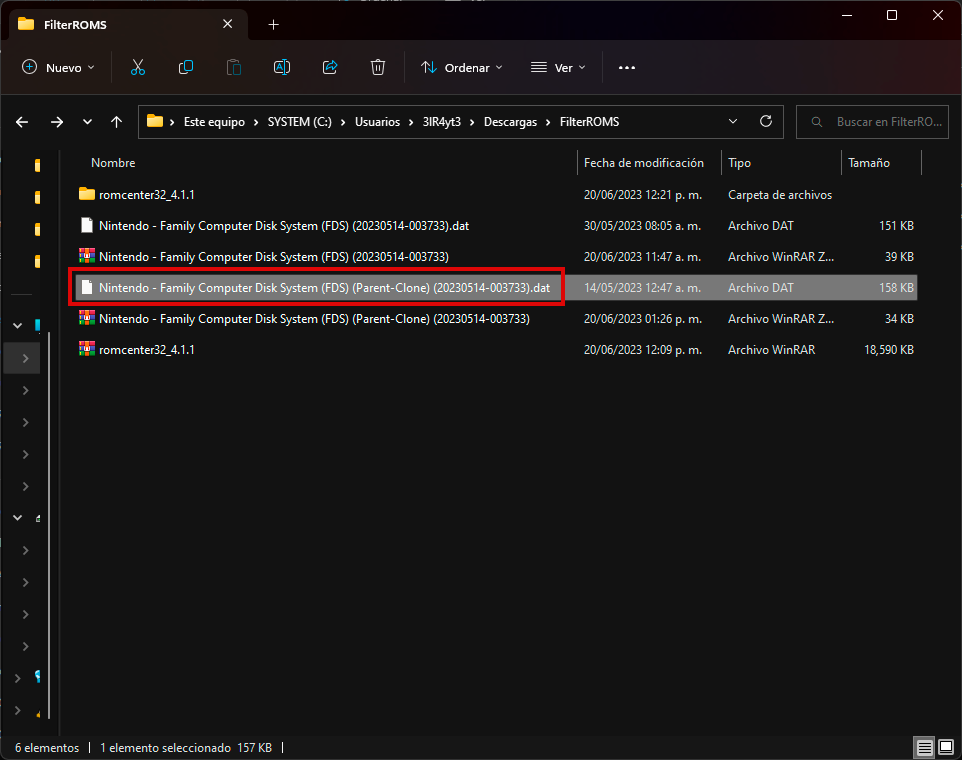Click FilterROMS in the address path
Image resolution: width=962 pixels, height=760 pixels.
(590, 122)
